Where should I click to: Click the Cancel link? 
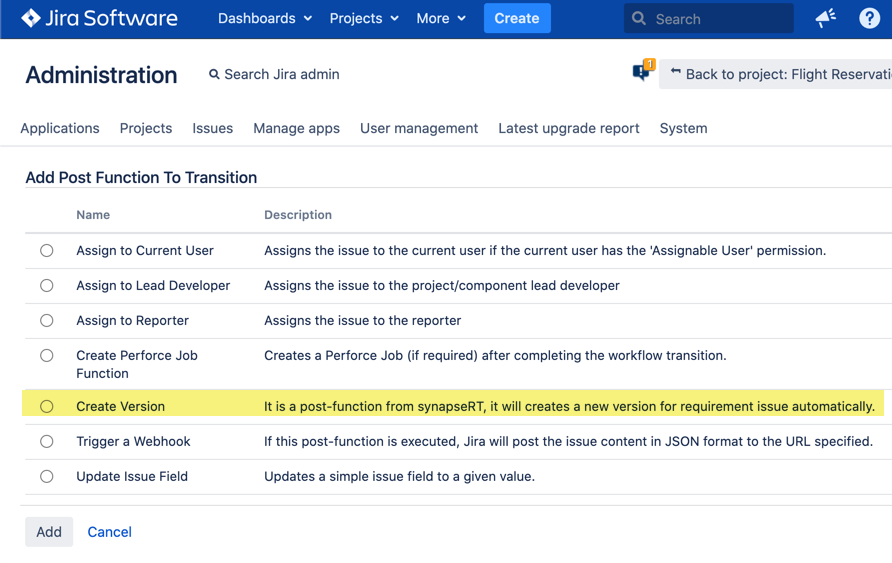coord(109,532)
